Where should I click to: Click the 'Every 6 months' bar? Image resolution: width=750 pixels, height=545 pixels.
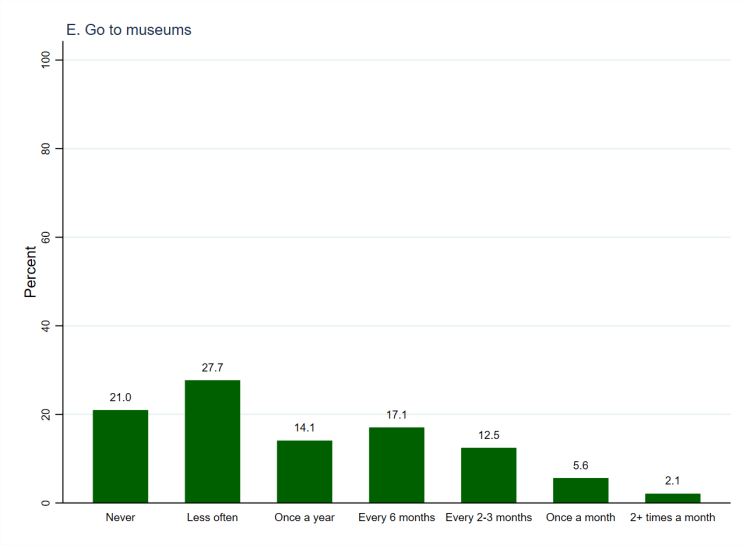396,465
